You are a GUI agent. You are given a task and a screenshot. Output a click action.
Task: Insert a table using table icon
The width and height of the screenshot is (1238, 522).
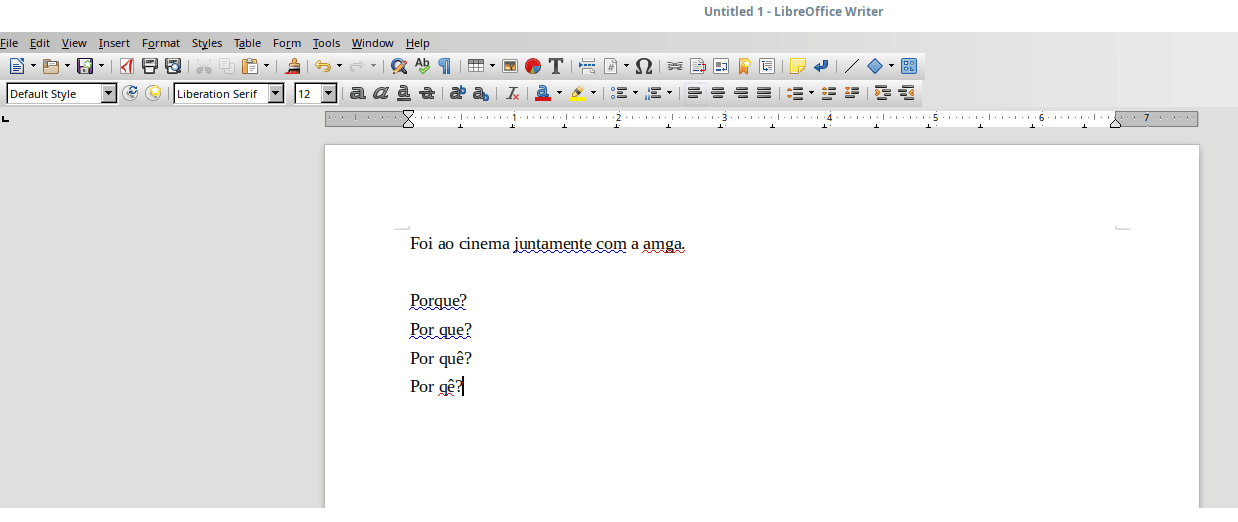tap(475, 66)
